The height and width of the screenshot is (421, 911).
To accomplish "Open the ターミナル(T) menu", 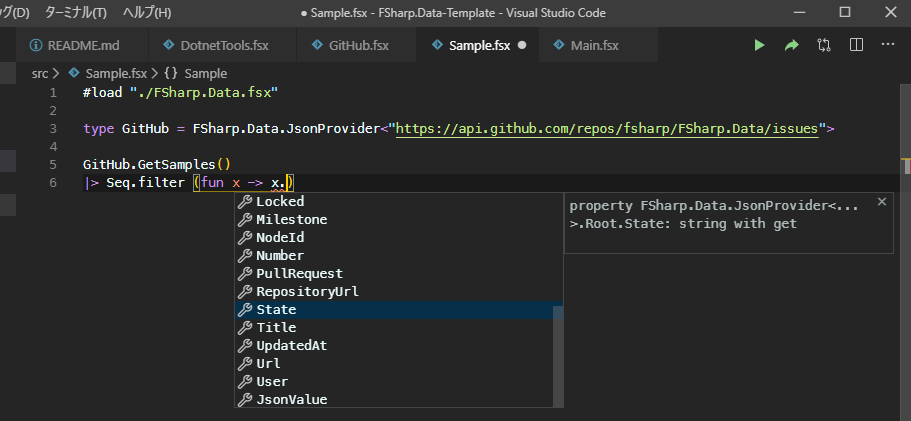I will point(76,13).
